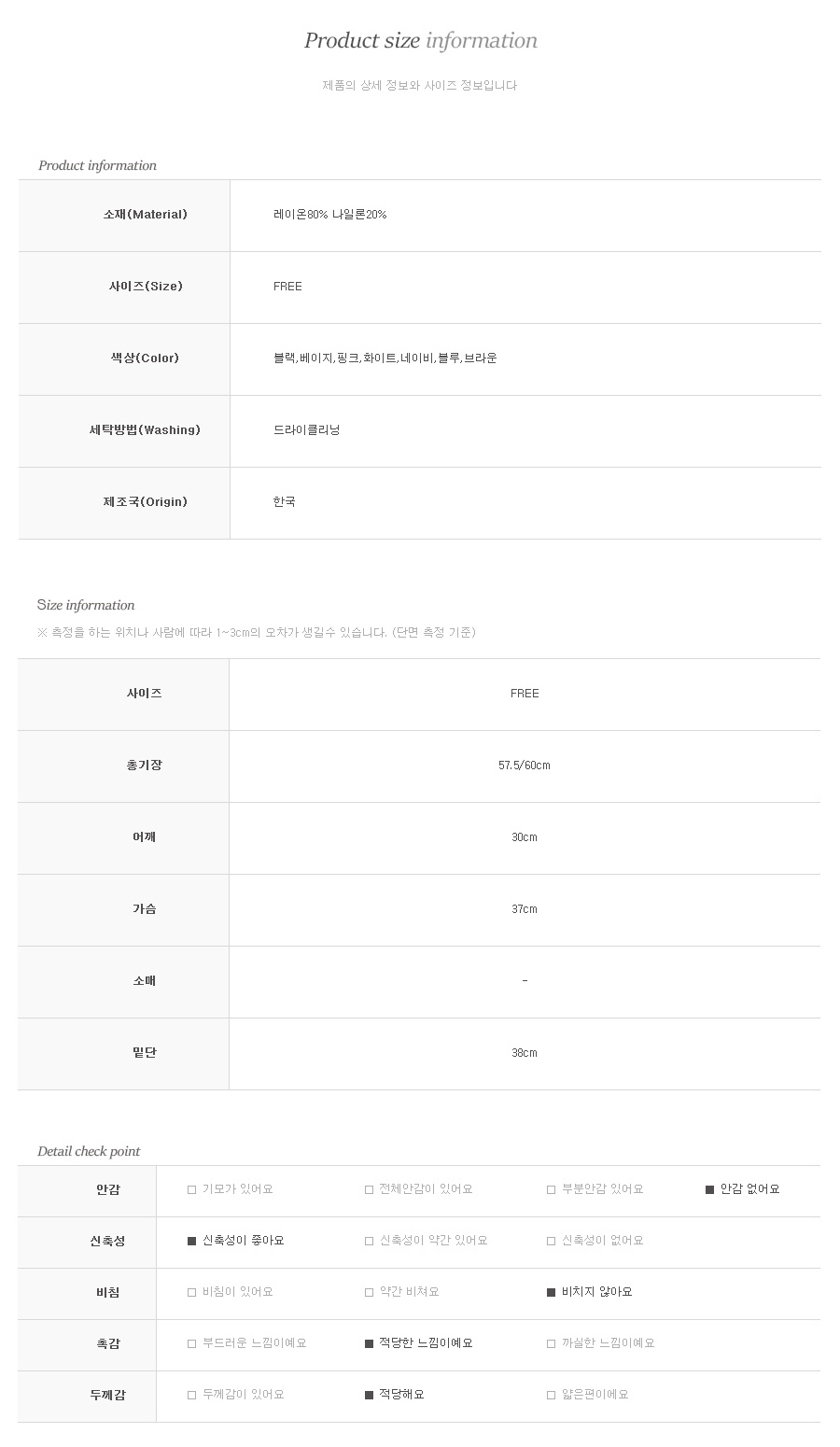Viewport: 840px width, 1447px height.
Task: Check the '약간 비쳐요' checkbox
Action: pos(370,1293)
